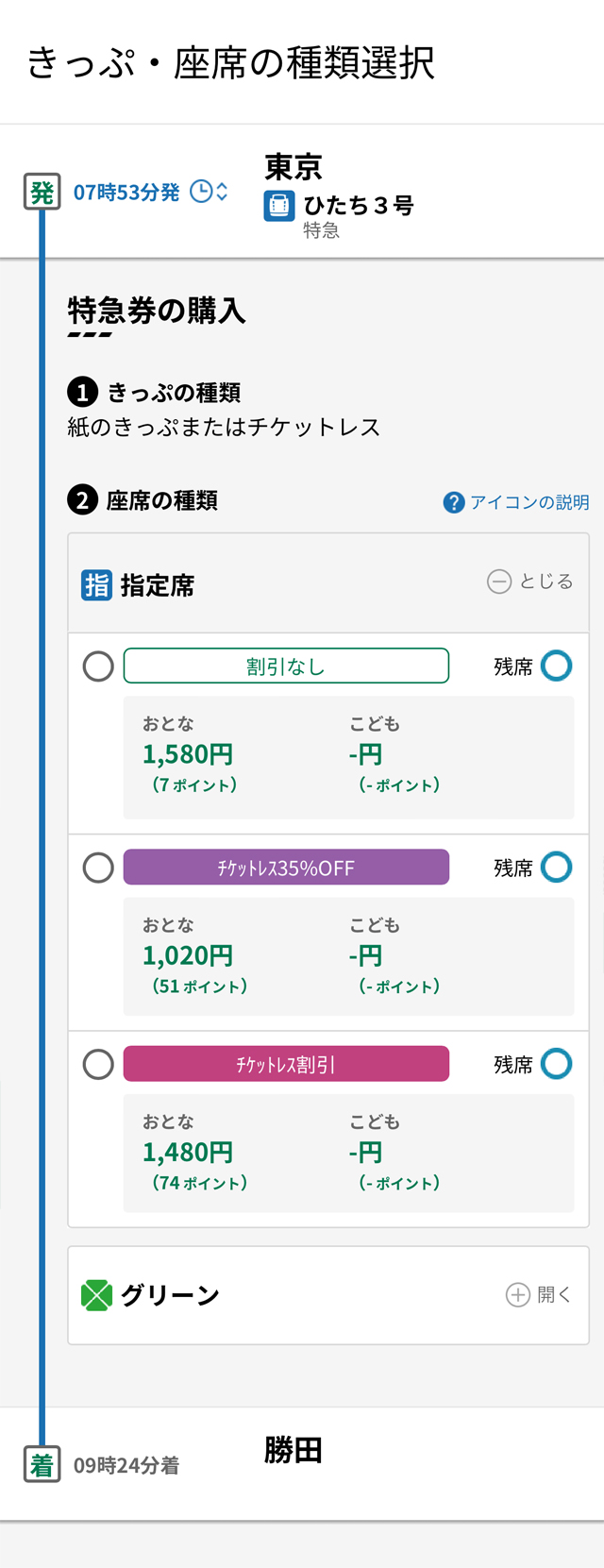Click the green 発 departure badge
Viewport: 604px width, 1568px height.
coord(42,193)
